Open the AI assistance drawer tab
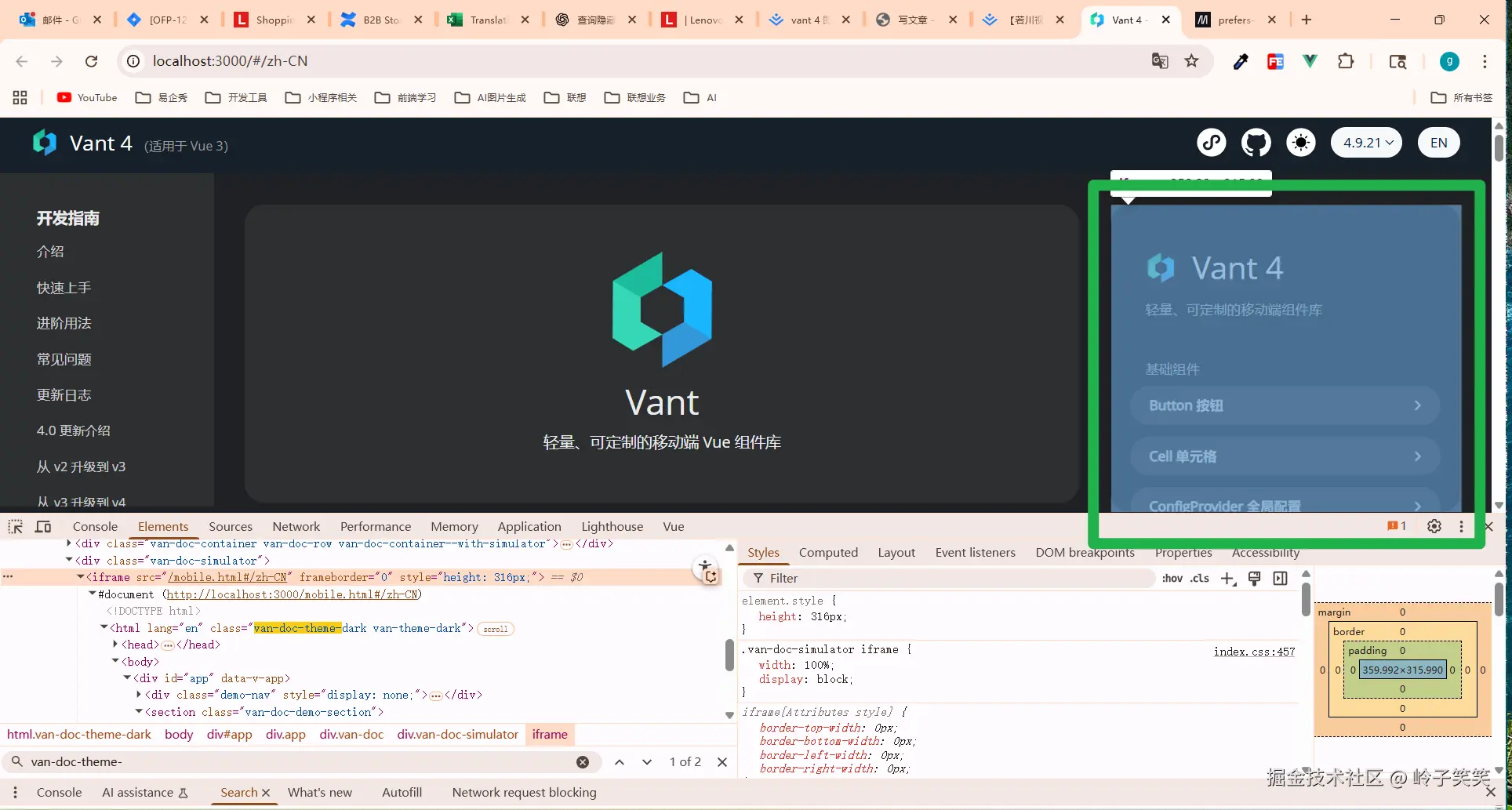1512x810 pixels. (145, 793)
